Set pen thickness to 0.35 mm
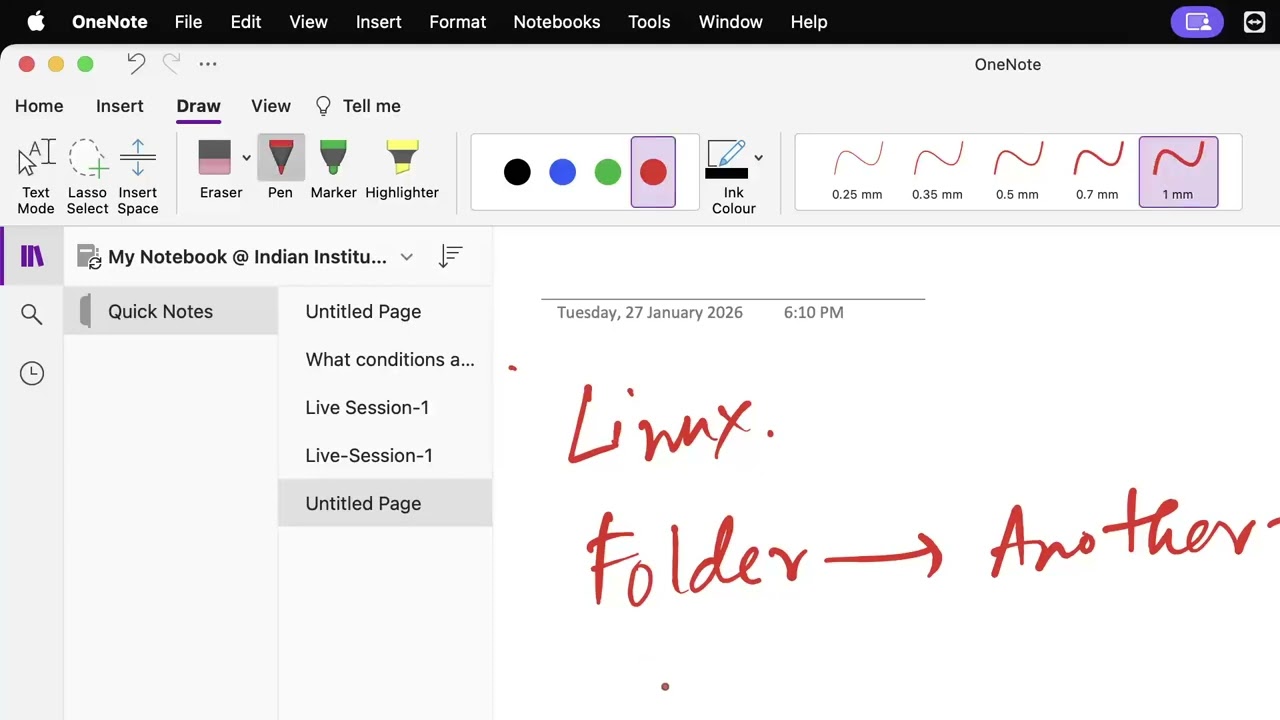 [x=937, y=172]
